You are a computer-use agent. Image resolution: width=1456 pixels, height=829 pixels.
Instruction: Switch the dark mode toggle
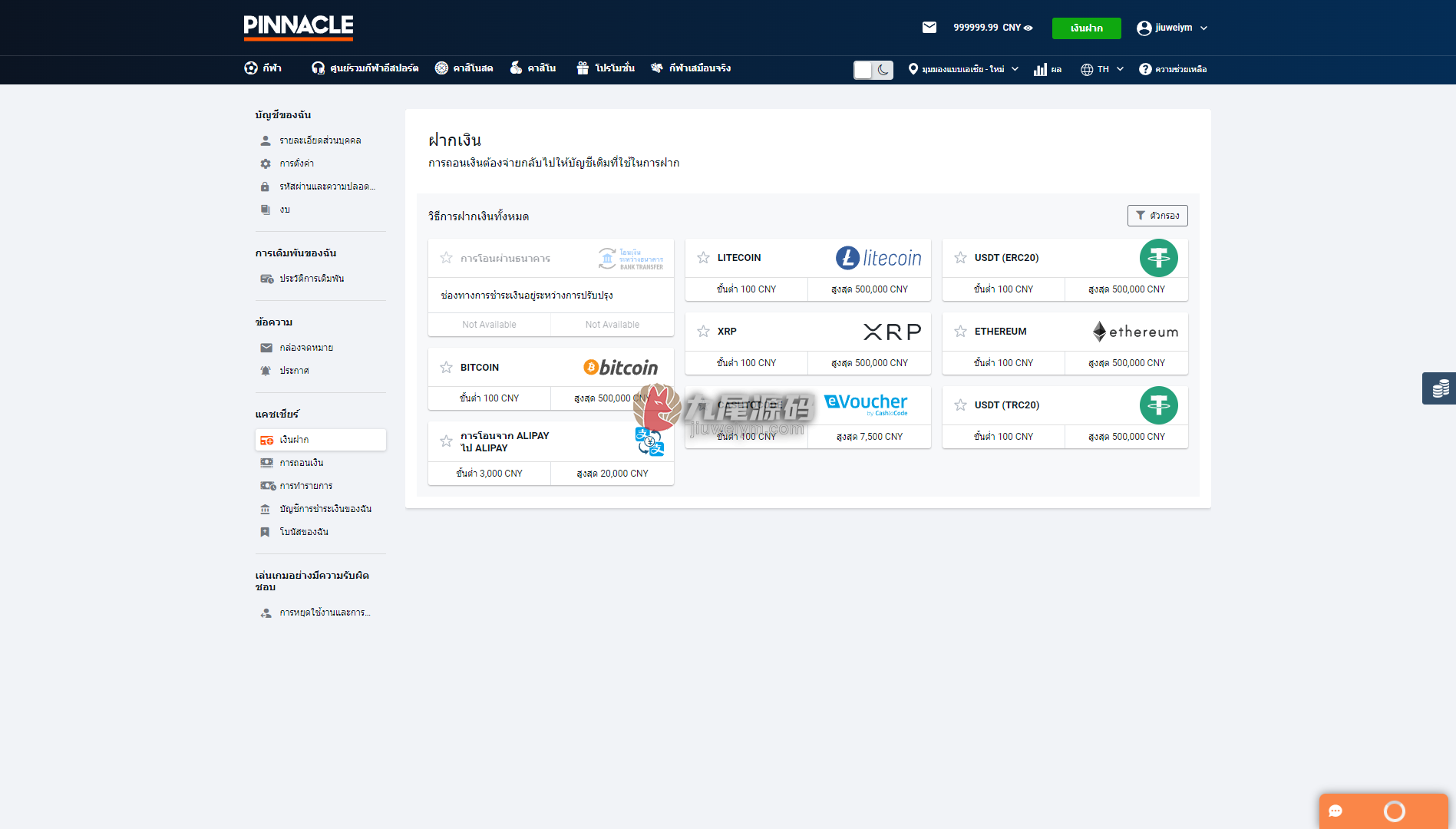tap(873, 70)
